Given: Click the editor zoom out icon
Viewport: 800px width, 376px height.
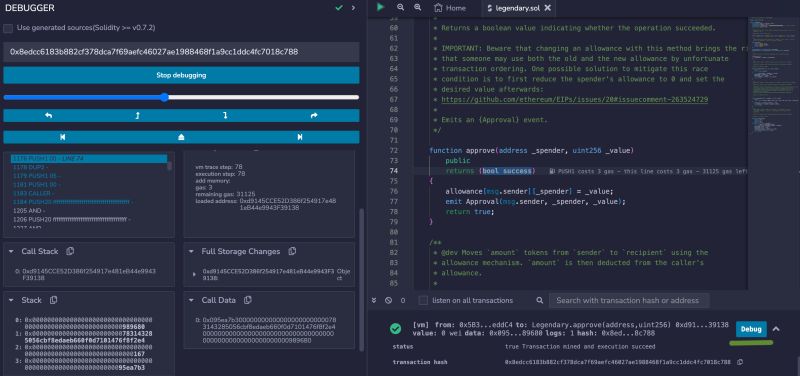Looking at the screenshot, I should [401, 8].
